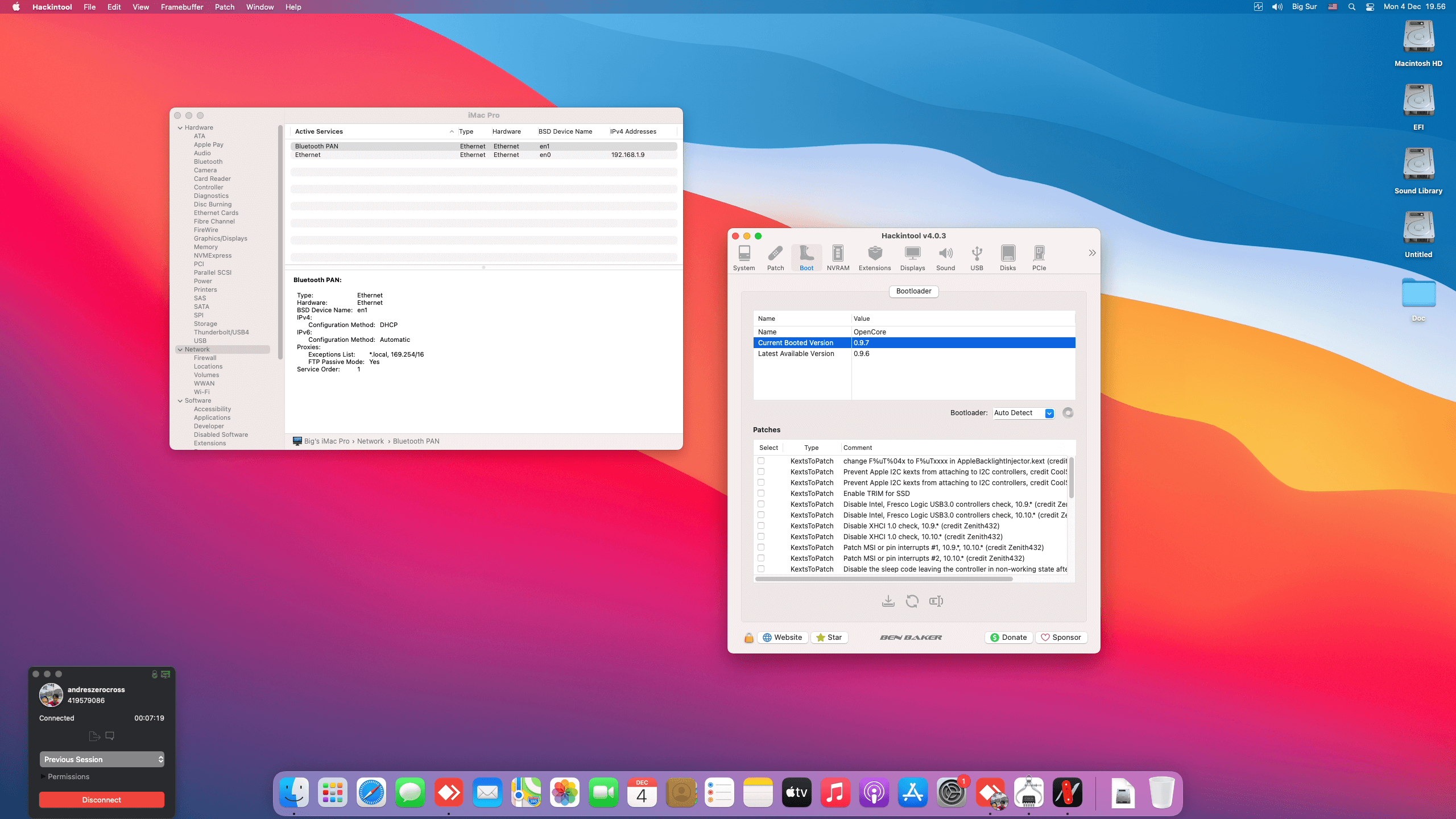Collapse the Network tree section
The image size is (1456, 819).
point(180,349)
